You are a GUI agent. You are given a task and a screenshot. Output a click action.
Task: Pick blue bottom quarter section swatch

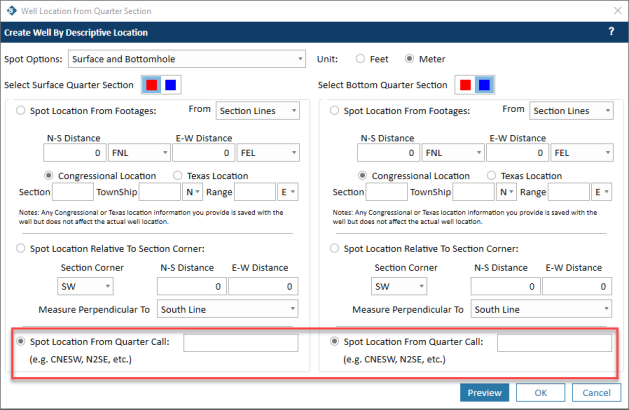484,85
